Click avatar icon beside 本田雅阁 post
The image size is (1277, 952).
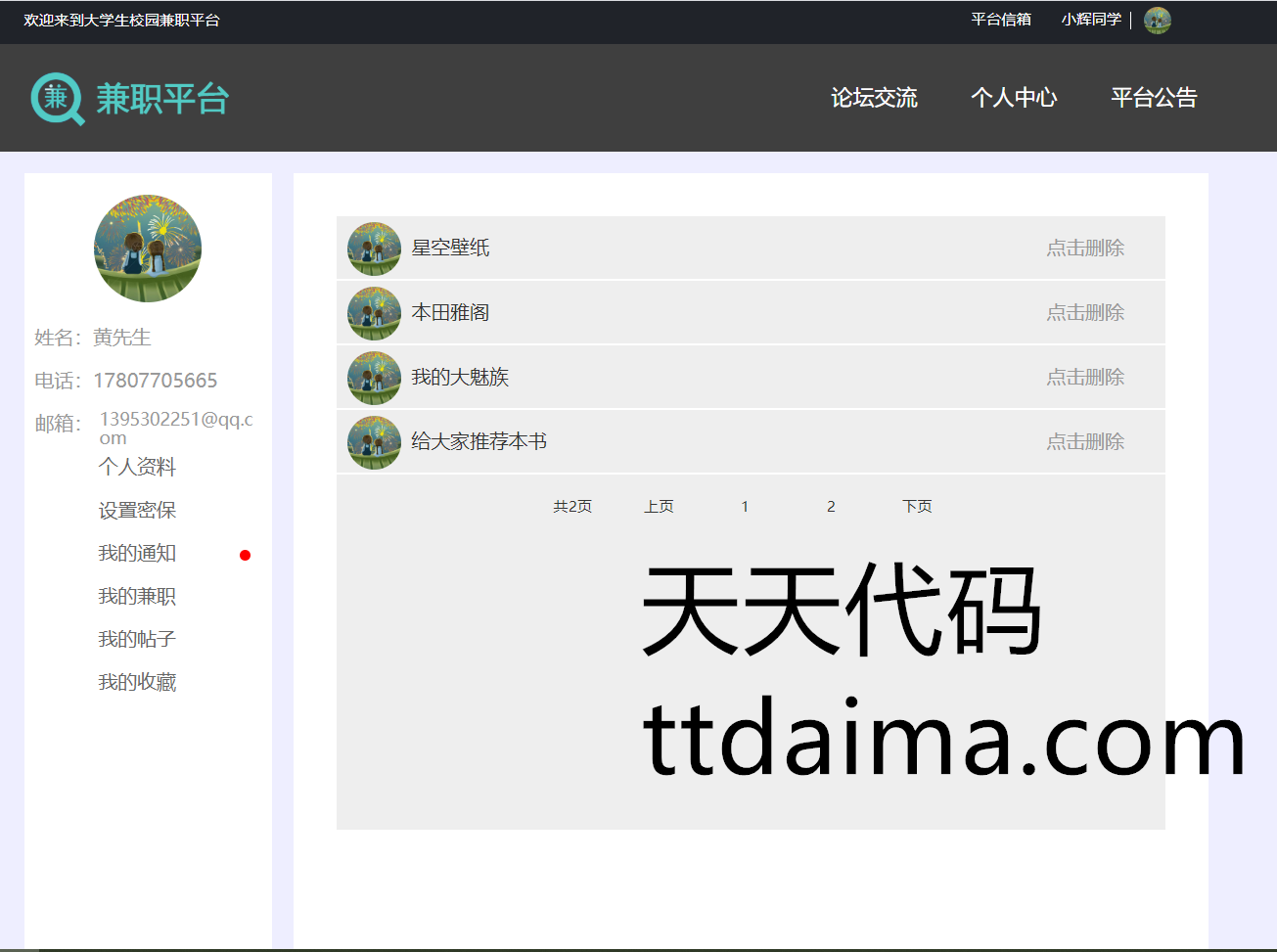coord(374,313)
